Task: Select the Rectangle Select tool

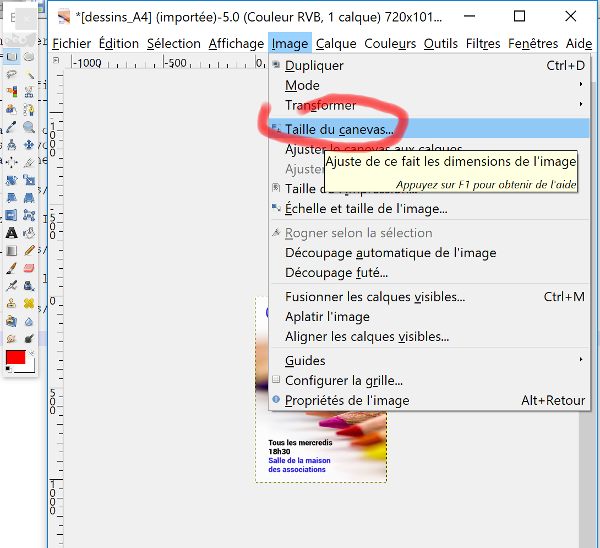Action: [11, 57]
